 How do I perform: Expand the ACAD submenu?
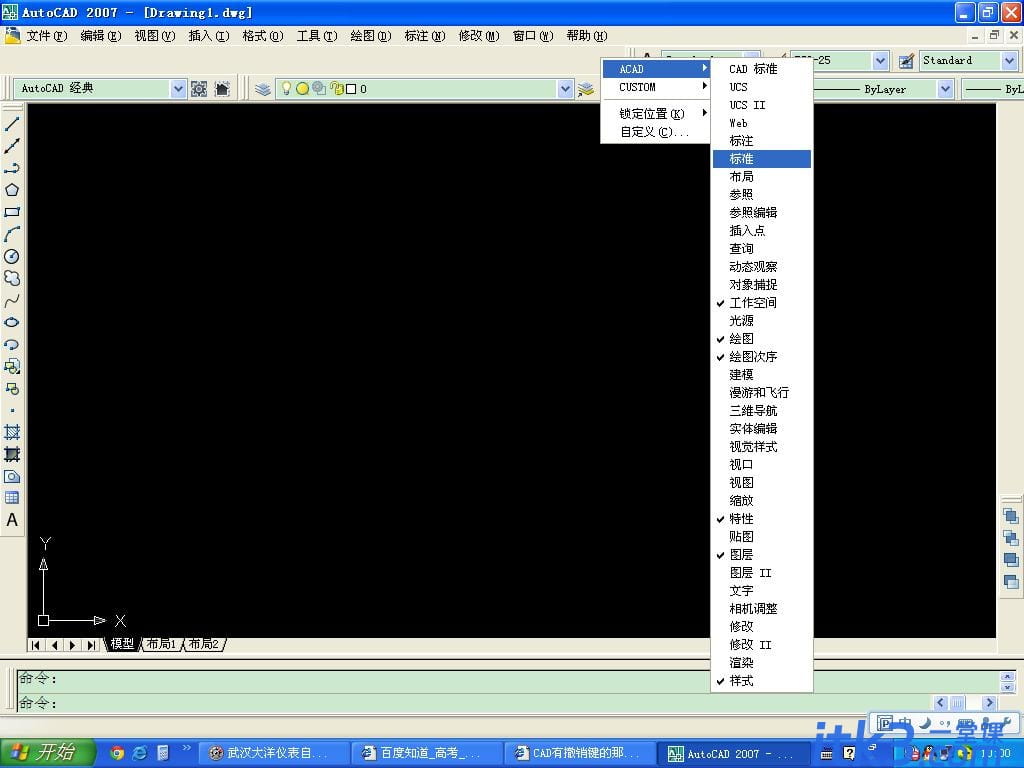656,69
